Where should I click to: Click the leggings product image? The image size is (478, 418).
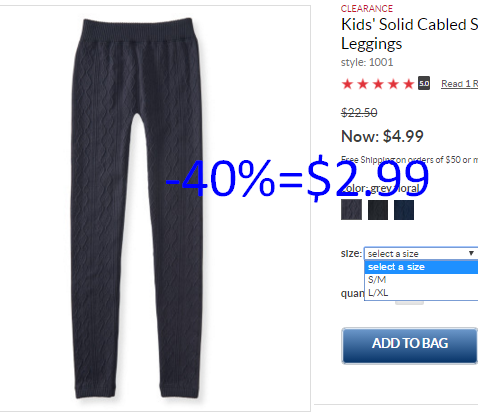(137, 208)
